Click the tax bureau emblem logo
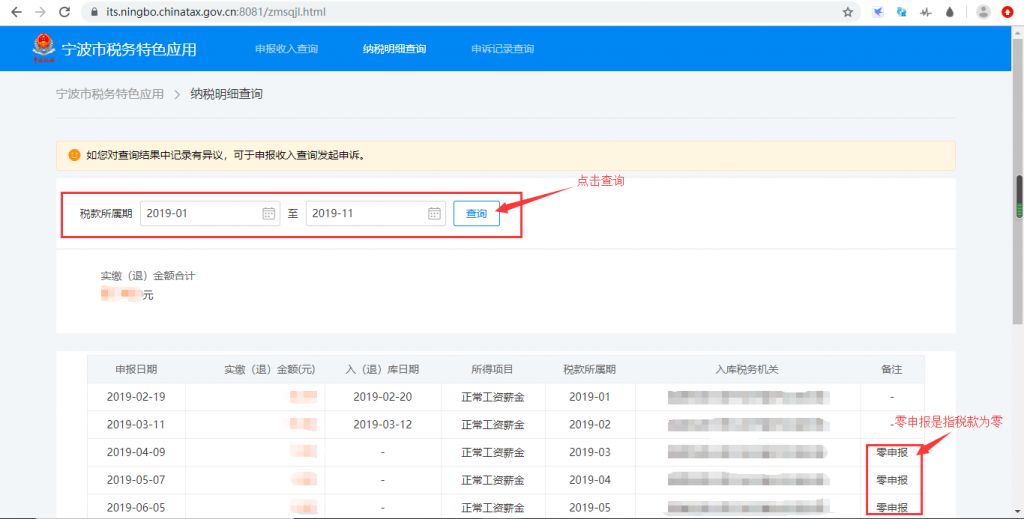The width and height of the screenshot is (1024, 519). tap(44, 48)
